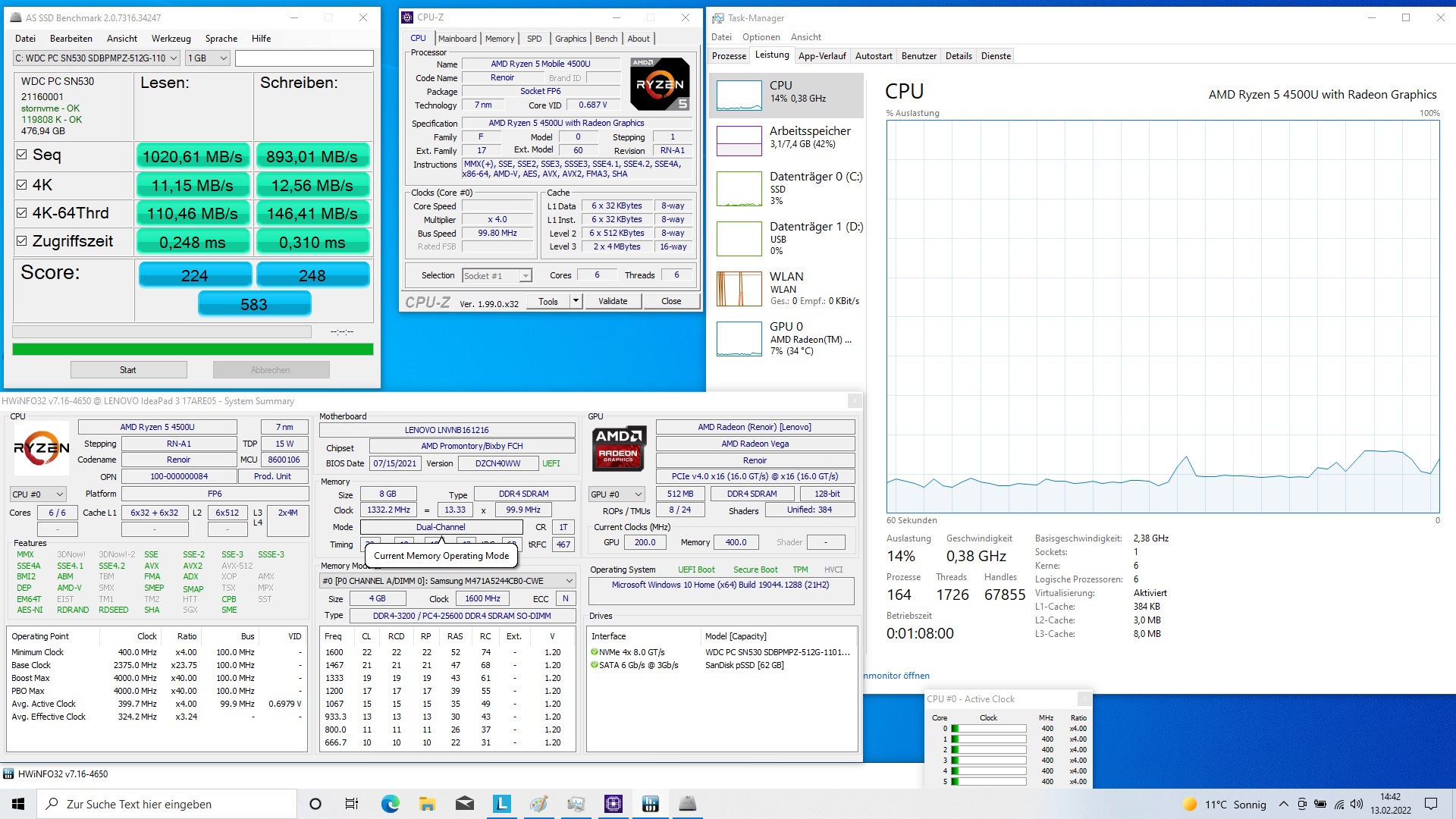Click Start button in AS SSD Benchmark

pyautogui.click(x=128, y=370)
